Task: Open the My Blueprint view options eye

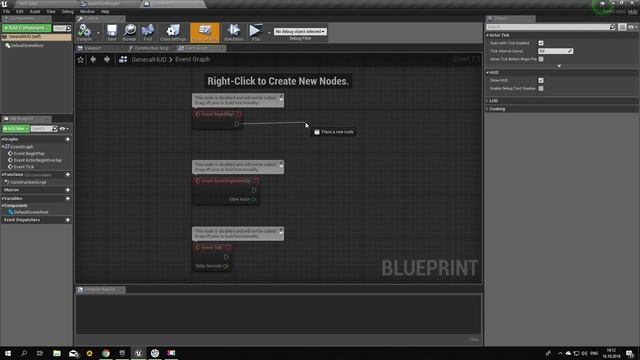Action: (64, 129)
